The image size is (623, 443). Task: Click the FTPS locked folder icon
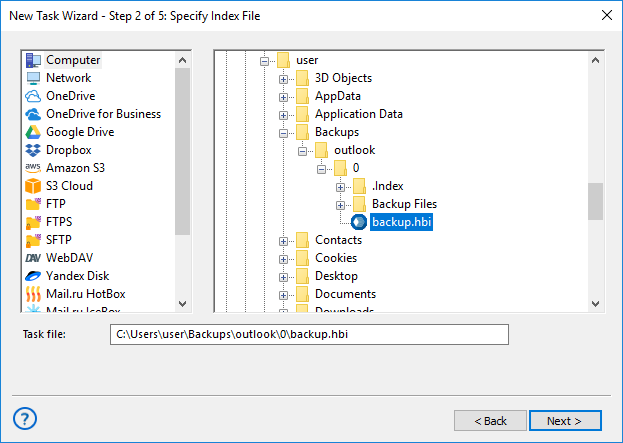pyautogui.click(x=33, y=222)
